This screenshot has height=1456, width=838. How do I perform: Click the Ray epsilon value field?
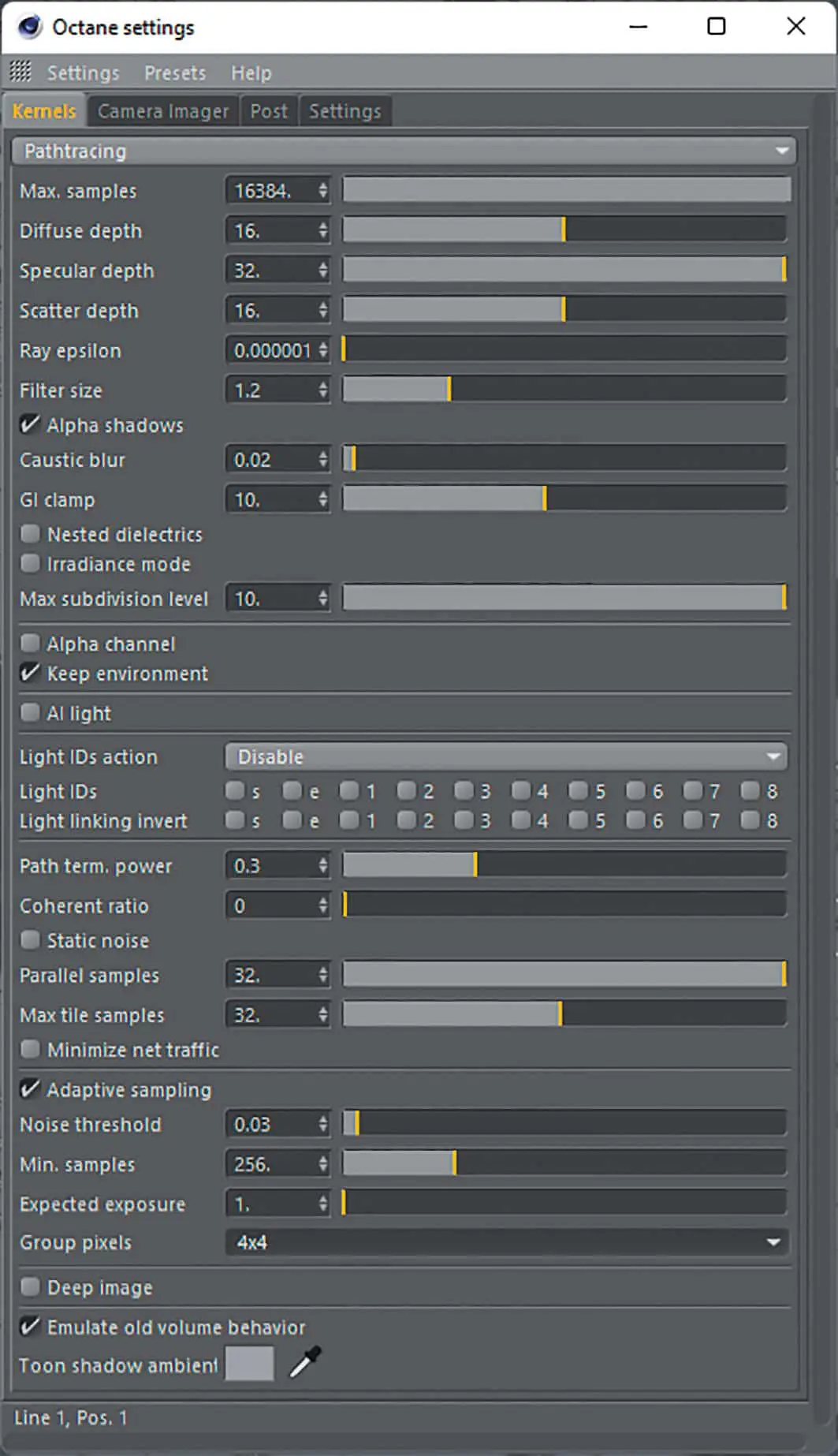[272, 351]
